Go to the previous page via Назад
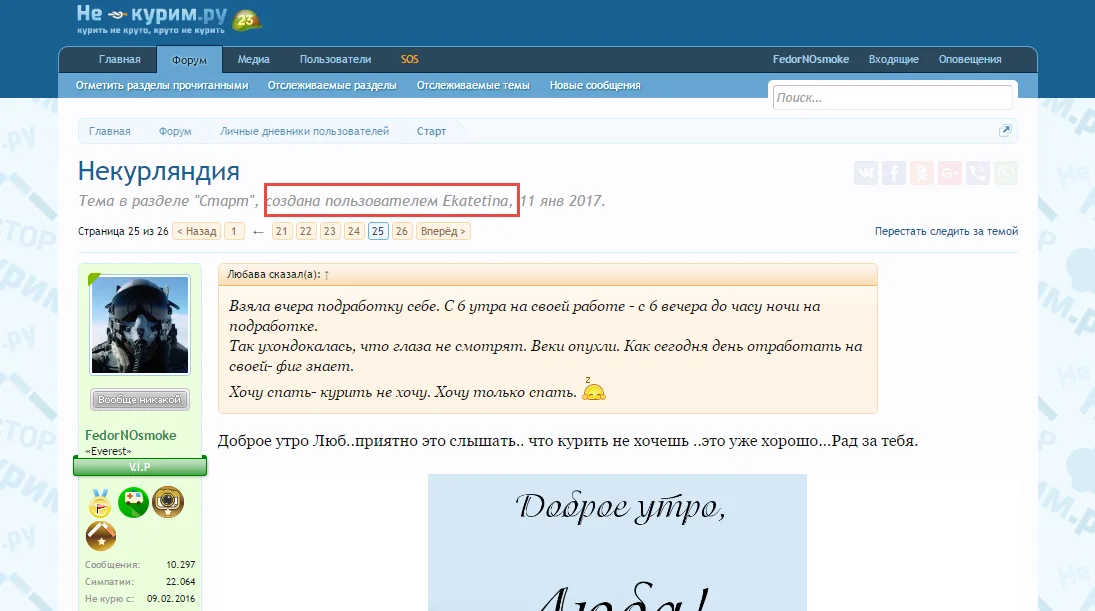 pos(196,231)
